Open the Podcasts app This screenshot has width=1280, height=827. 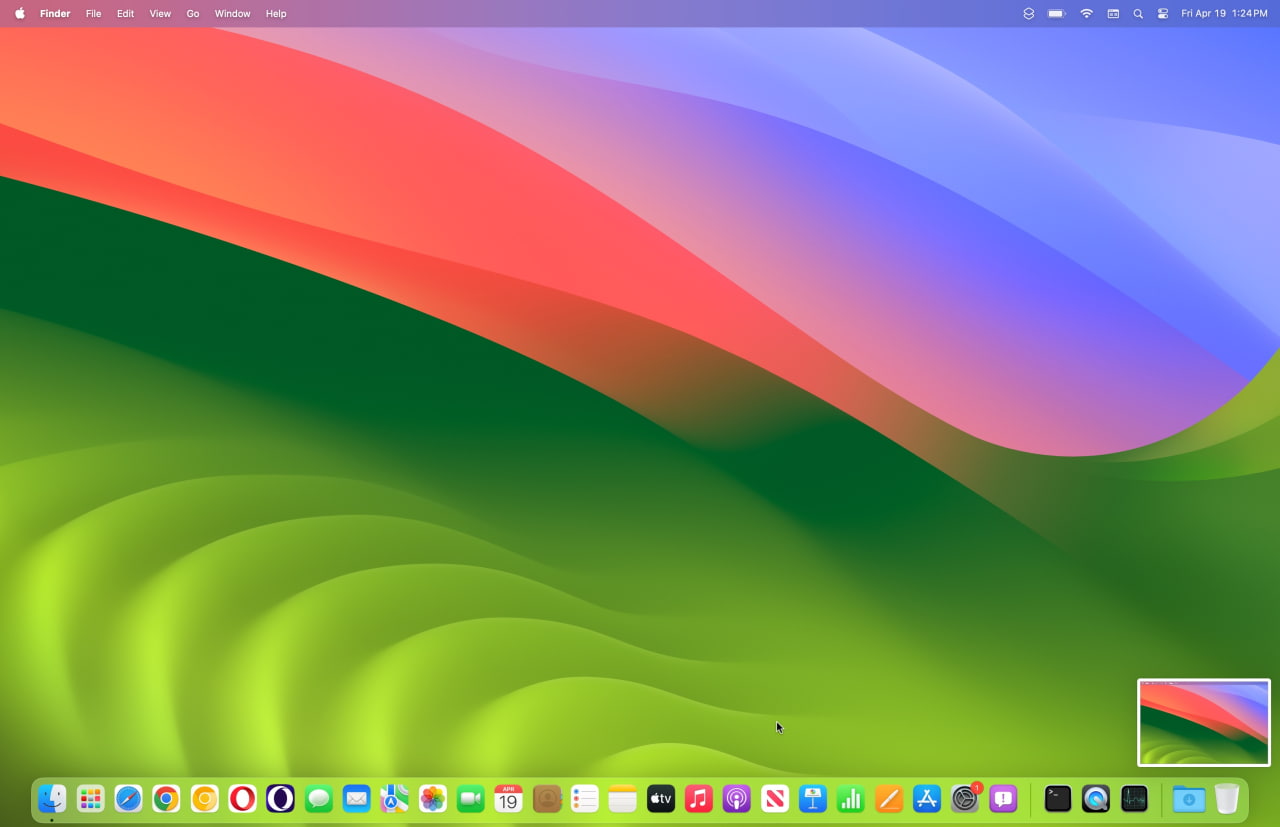tap(736, 799)
